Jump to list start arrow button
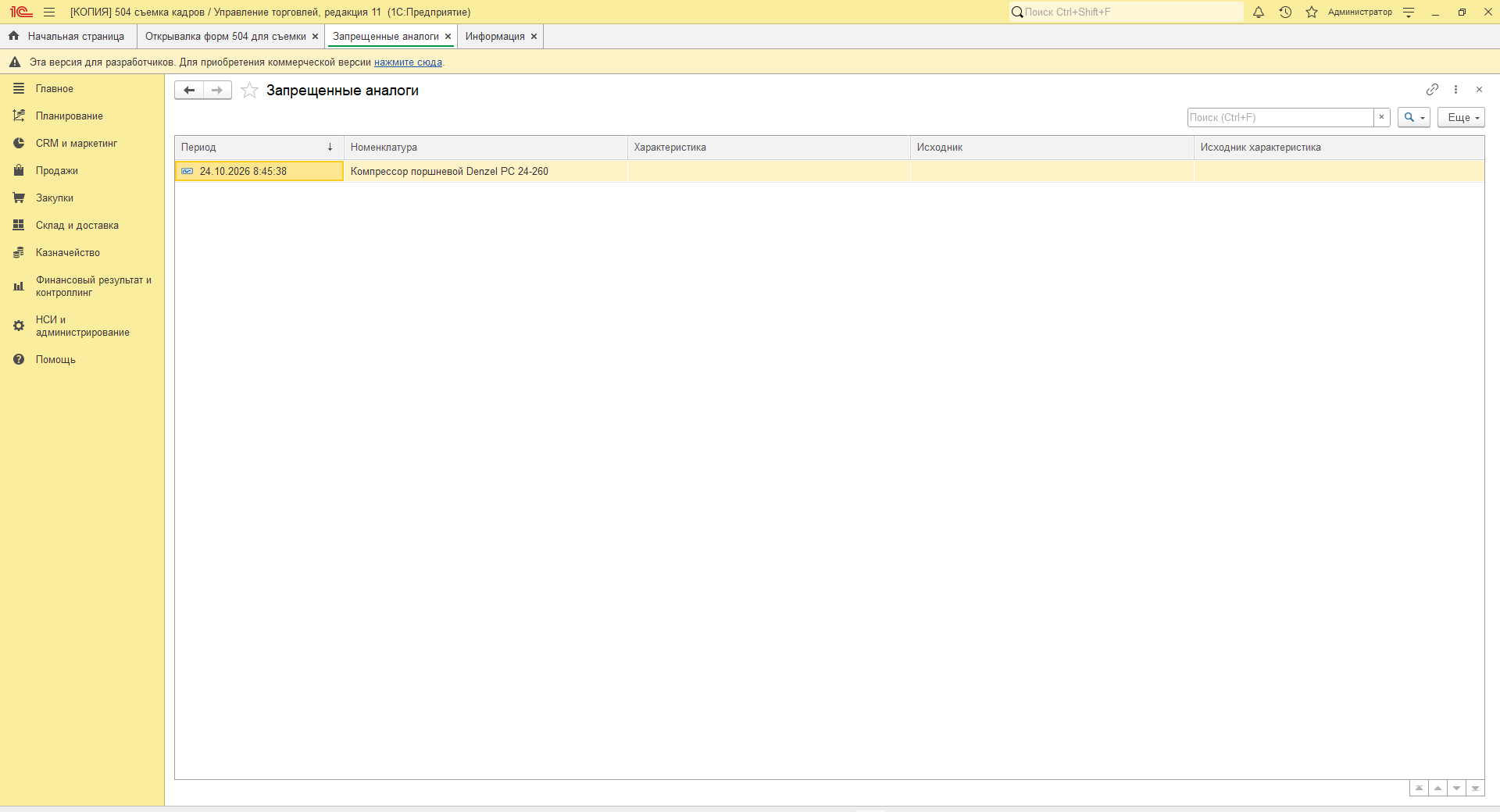This screenshot has height=812, width=1500. coord(1419,789)
